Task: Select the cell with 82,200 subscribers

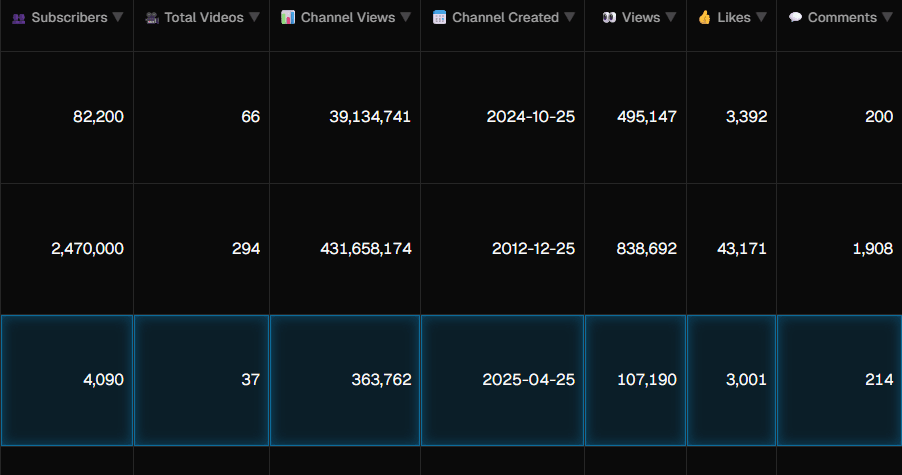Action: pos(67,117)
